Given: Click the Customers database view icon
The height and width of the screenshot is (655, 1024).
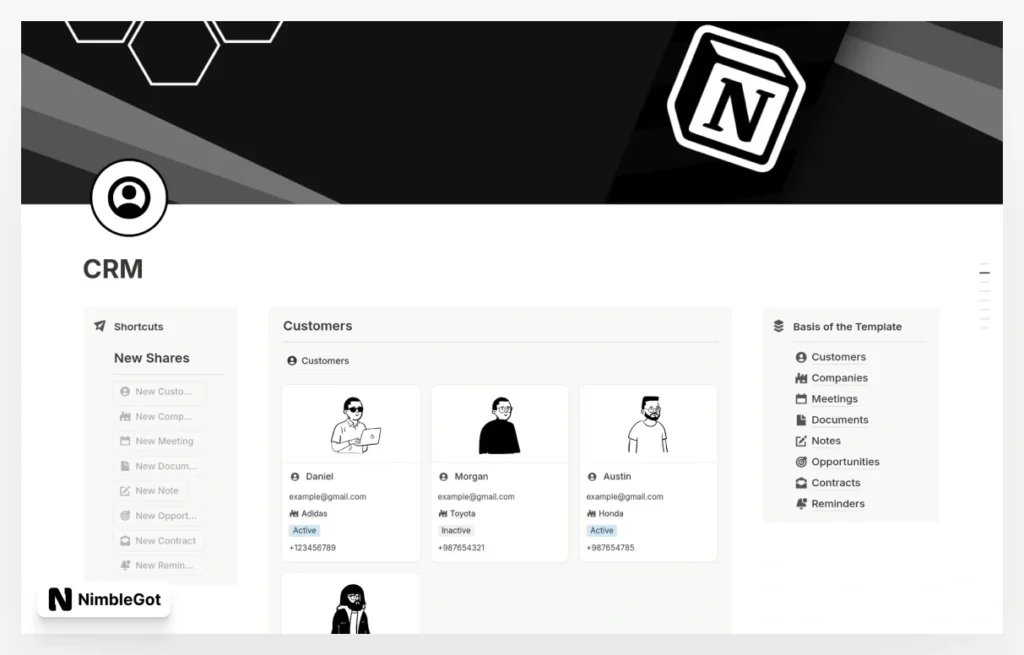Looking at the screenshot, I should 292,360.
